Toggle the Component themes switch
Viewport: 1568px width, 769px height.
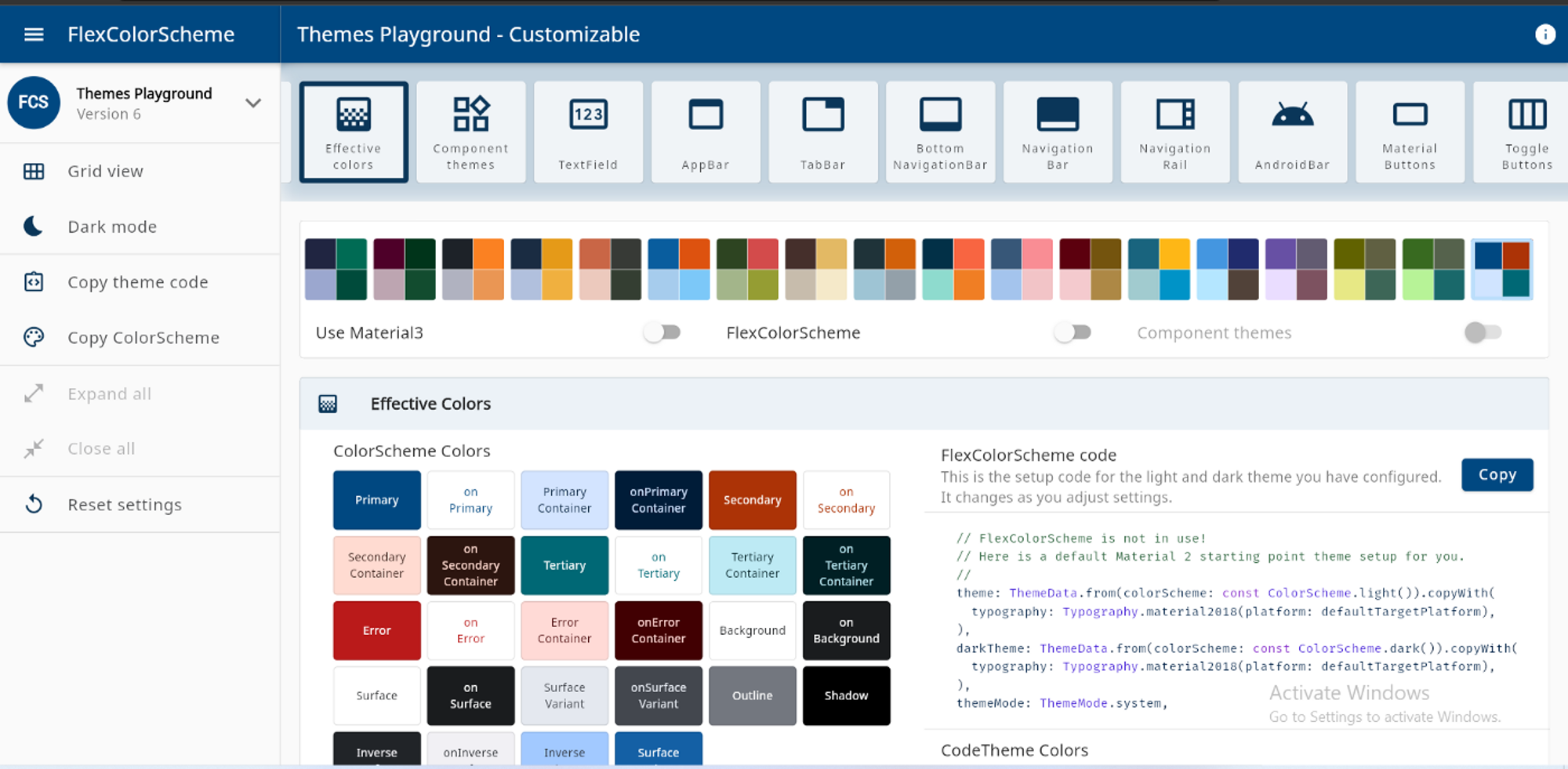point(1483,332)
